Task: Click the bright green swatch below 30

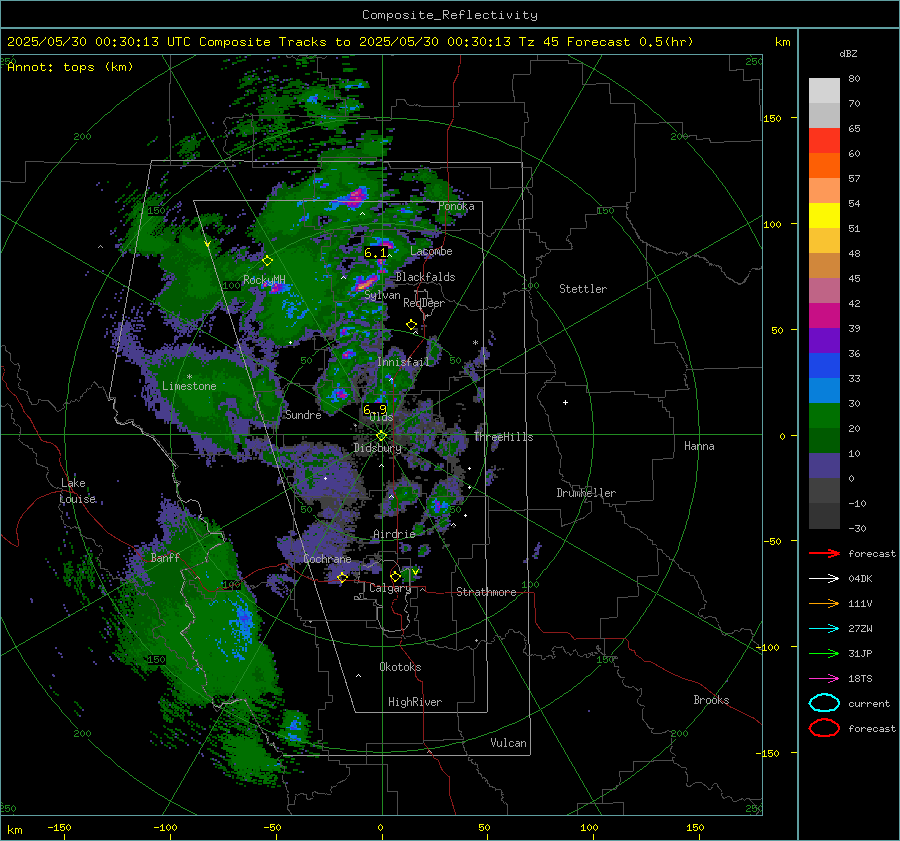Action: click(824, 415)
